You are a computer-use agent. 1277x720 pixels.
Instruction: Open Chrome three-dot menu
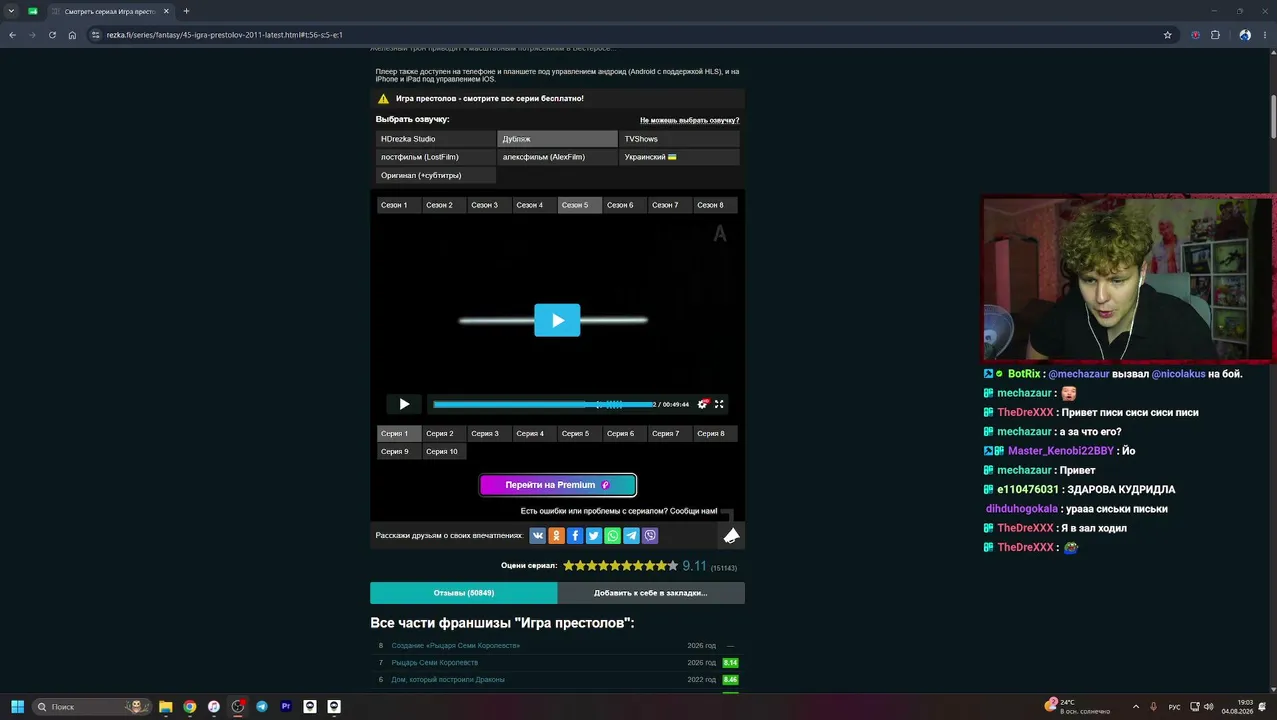[x=1266, y=35]
